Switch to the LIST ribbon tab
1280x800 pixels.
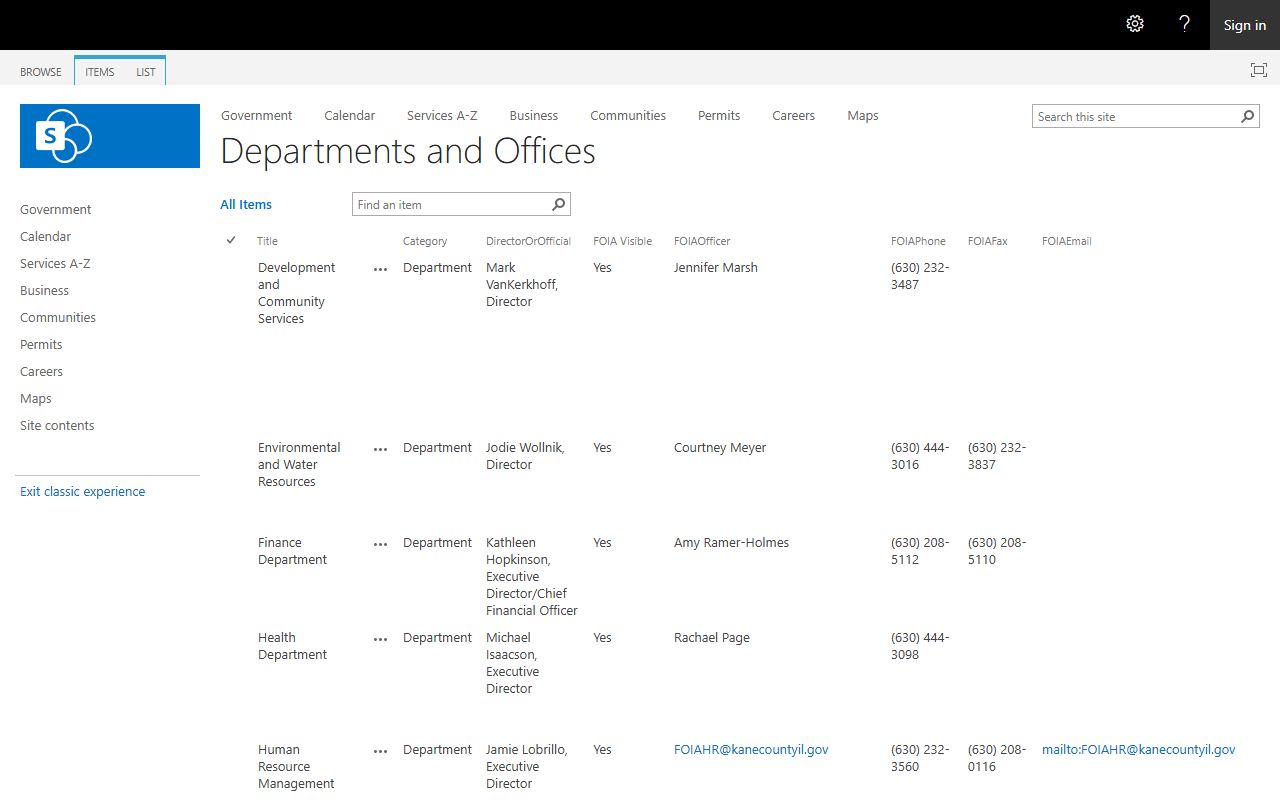[146, 72]
